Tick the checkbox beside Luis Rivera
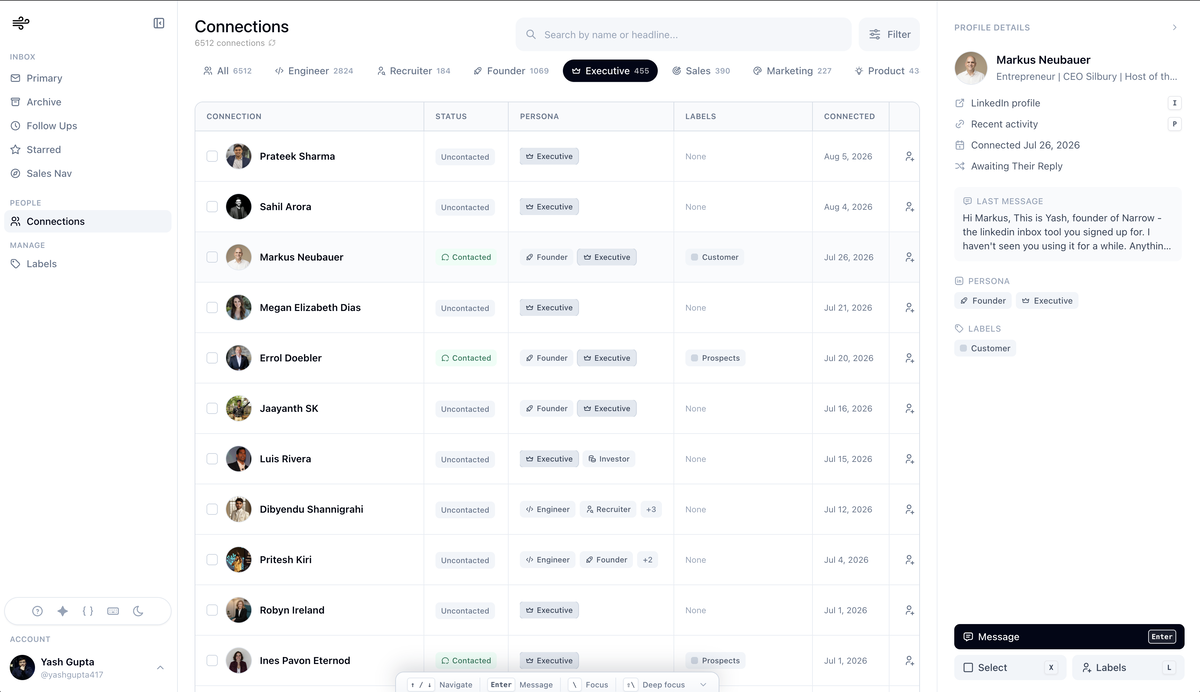The image size is (1200, 692). point(212,459)
